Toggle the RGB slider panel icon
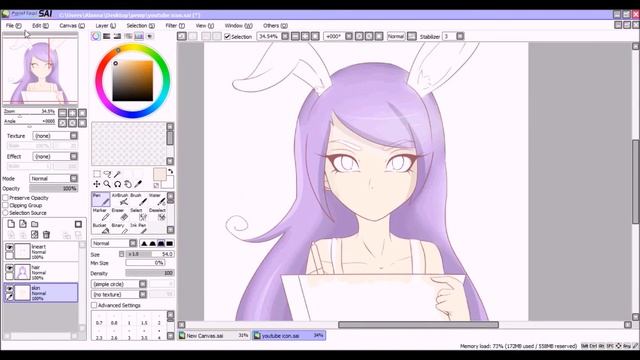Image resolution: width=640 pixels, height=360 pixels. 107,36
